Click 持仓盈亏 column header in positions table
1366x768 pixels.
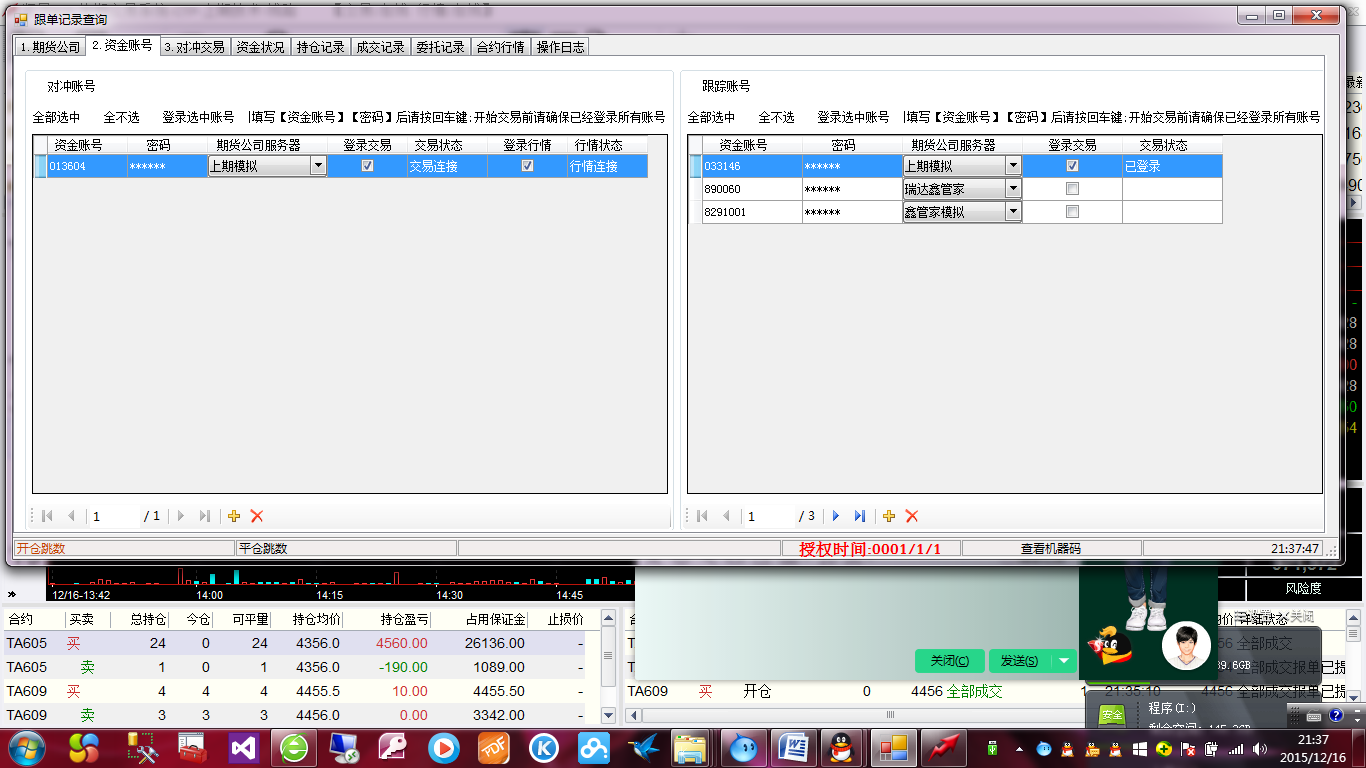[x=404, y=619]
